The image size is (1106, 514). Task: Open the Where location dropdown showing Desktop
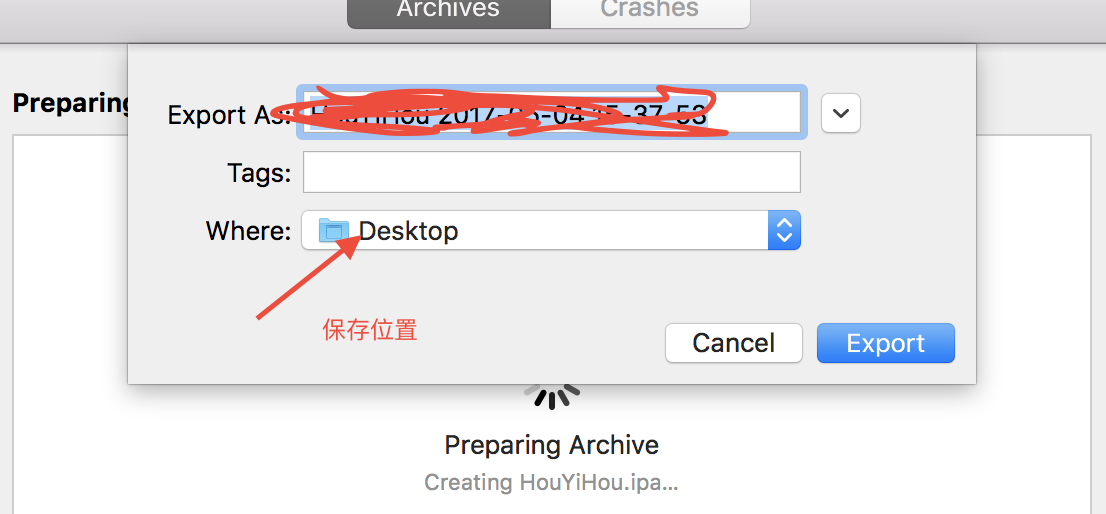point(551,230)
